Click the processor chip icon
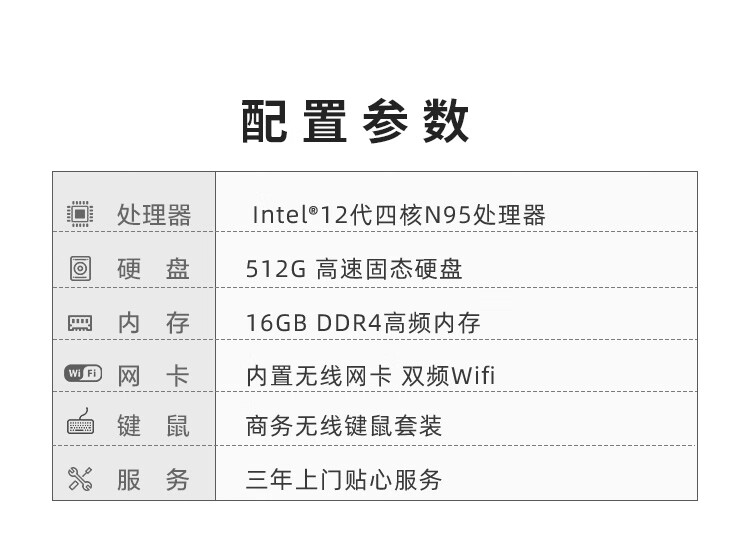The height and width of the screenshot is (549, 750). (80, 214)
